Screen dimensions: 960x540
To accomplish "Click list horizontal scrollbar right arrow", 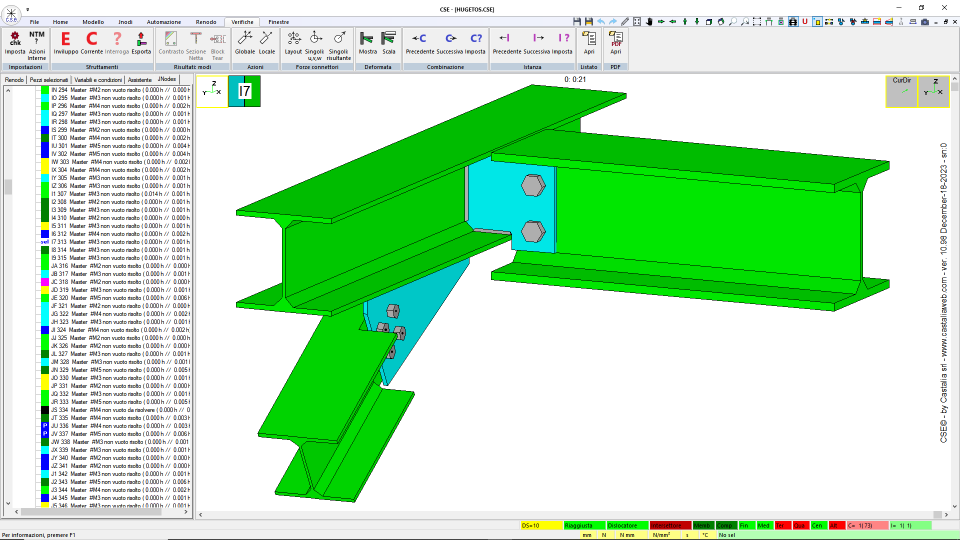I will 186,512.
